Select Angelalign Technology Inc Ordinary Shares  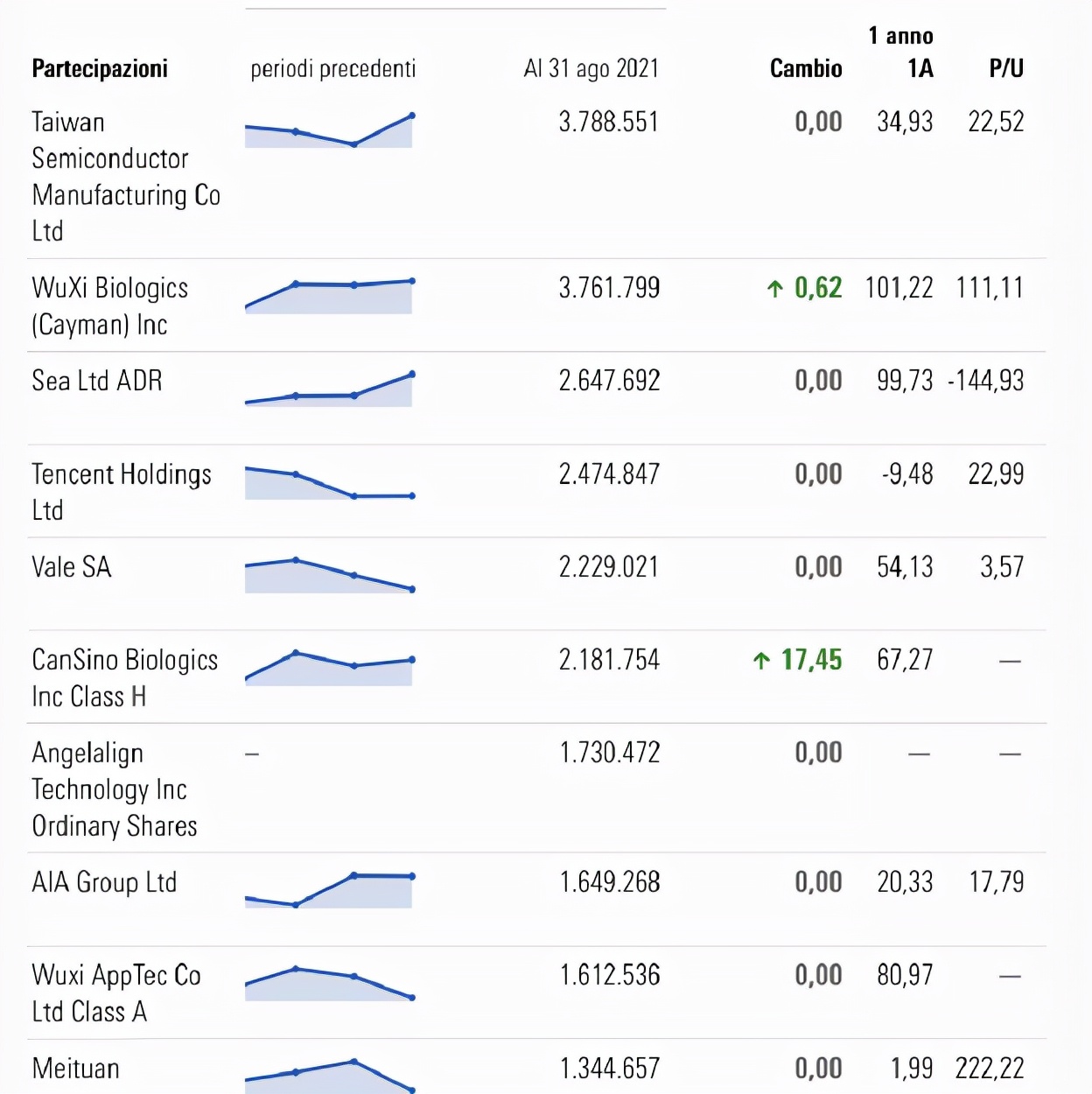coord(114,789)
